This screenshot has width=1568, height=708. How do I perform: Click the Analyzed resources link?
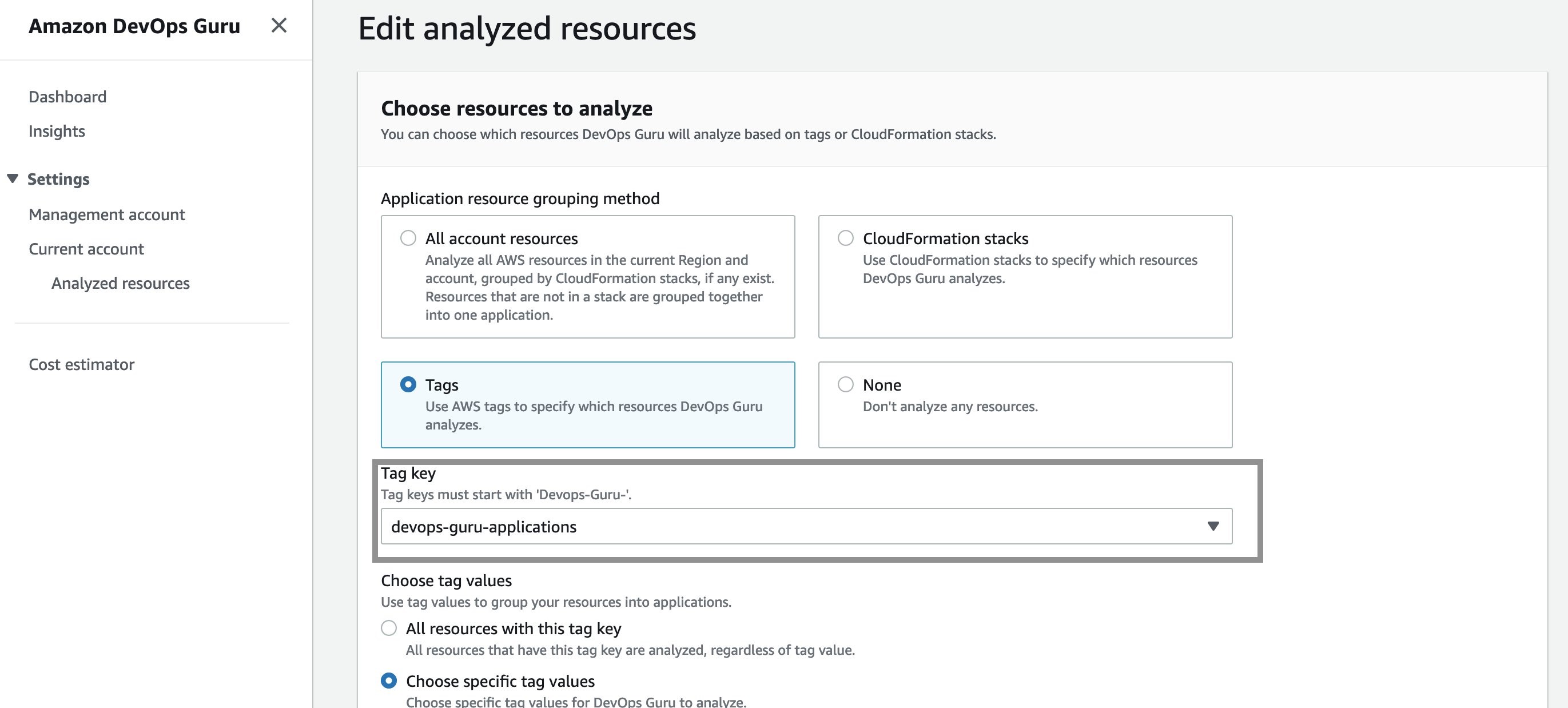[120, 282]
